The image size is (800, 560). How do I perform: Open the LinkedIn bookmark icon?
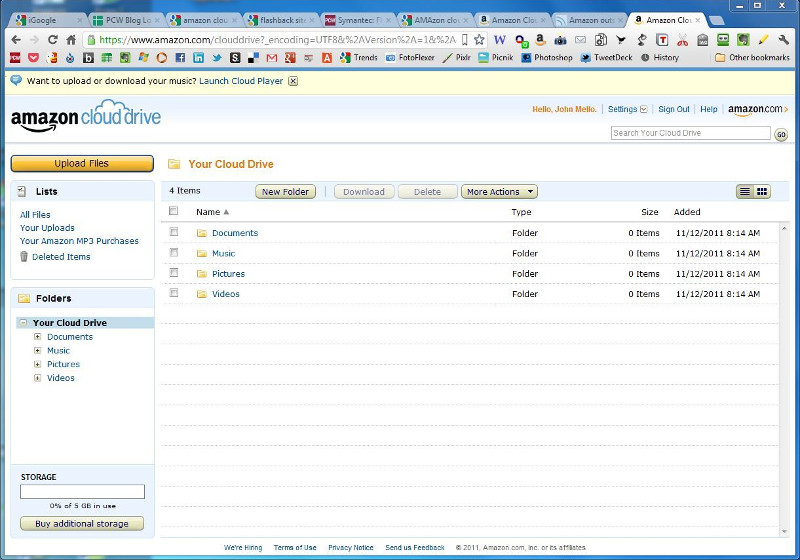click(x=198, y=58)
